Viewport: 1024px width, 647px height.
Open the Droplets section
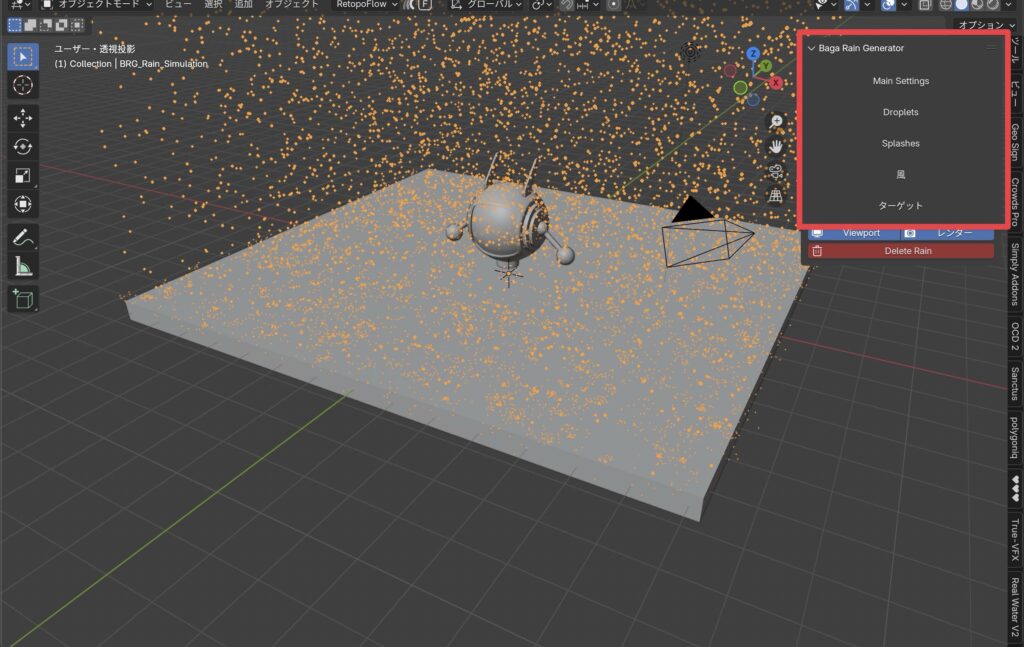coord(901,112)
